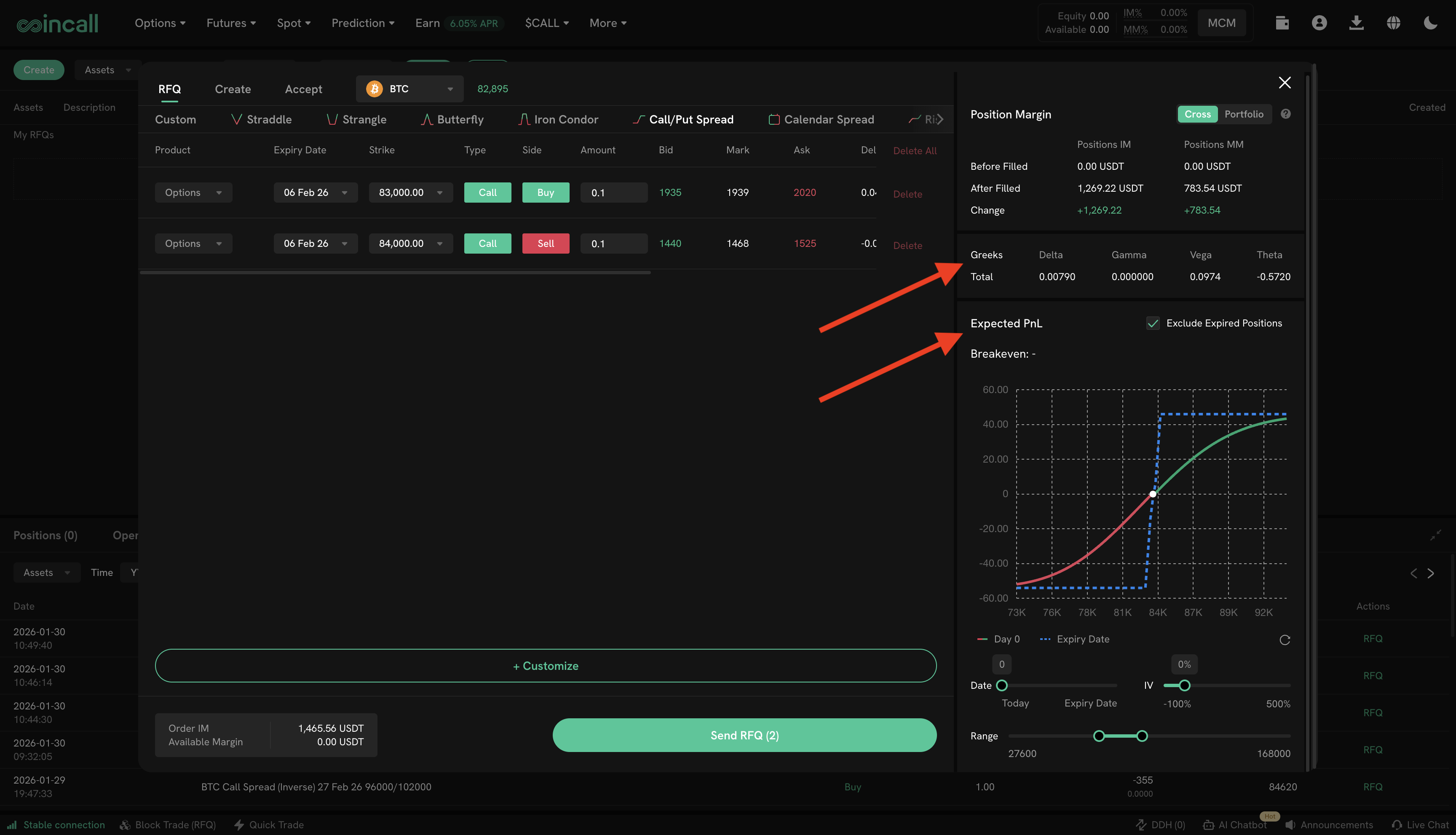Reset the PnL chart with refresh icon
The width and height of the screenshot is (1456, 835).
1285,640
